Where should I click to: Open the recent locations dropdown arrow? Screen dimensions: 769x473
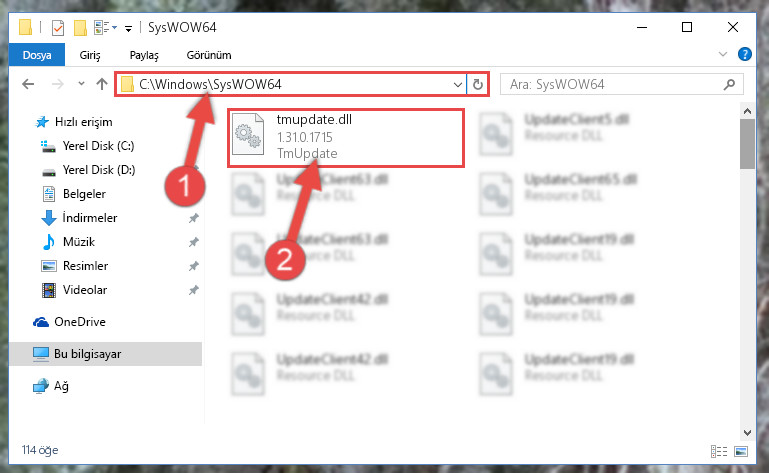pyautogui.click(x=81, y=84)
